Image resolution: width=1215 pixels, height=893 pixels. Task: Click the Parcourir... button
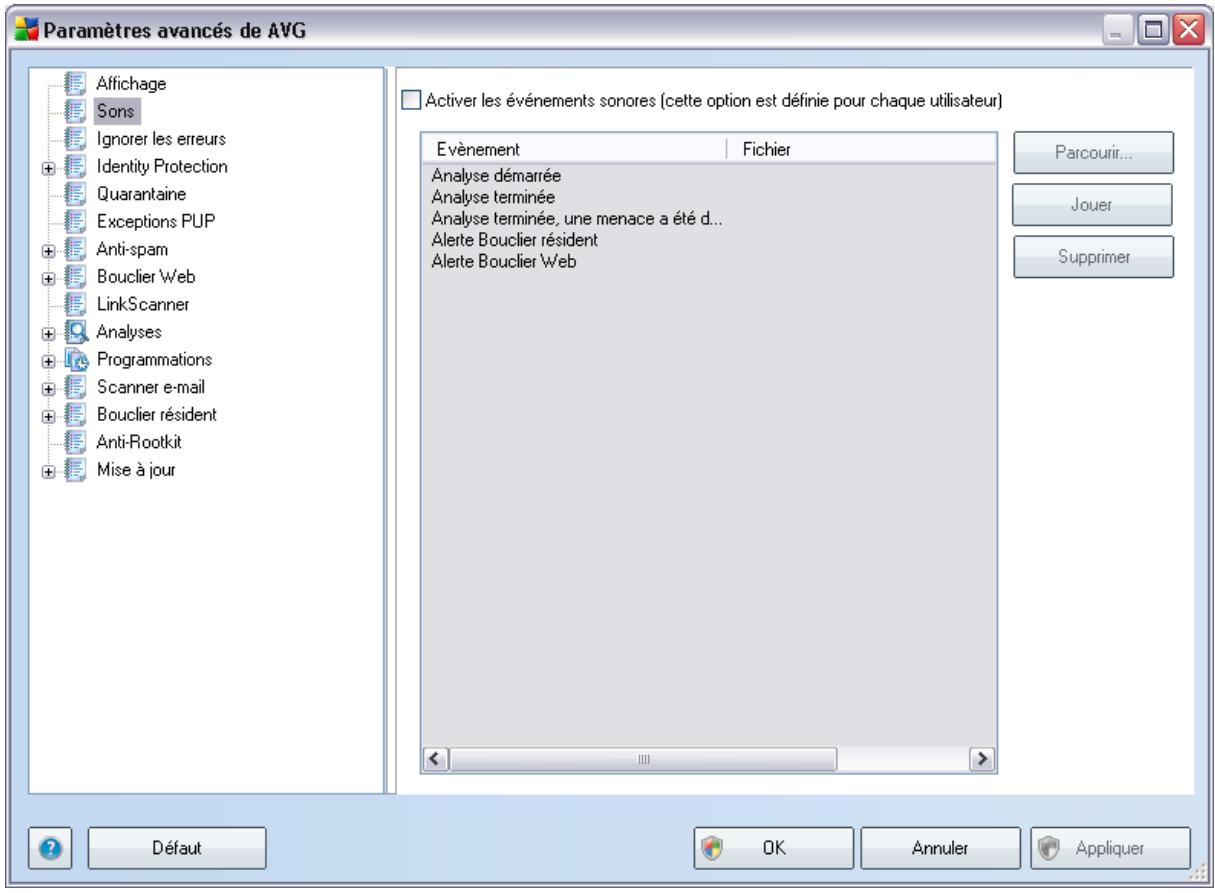coord(1093,153)
